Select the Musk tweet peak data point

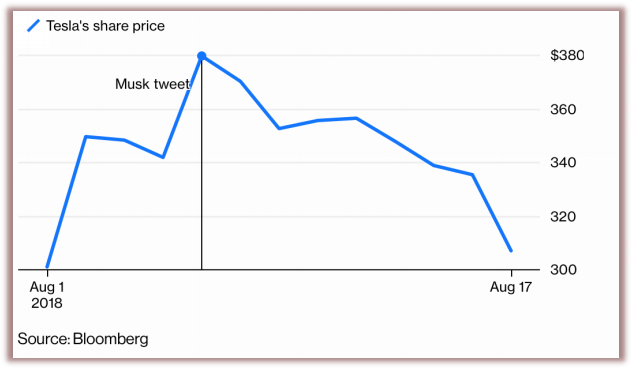(x=202, y=56)
